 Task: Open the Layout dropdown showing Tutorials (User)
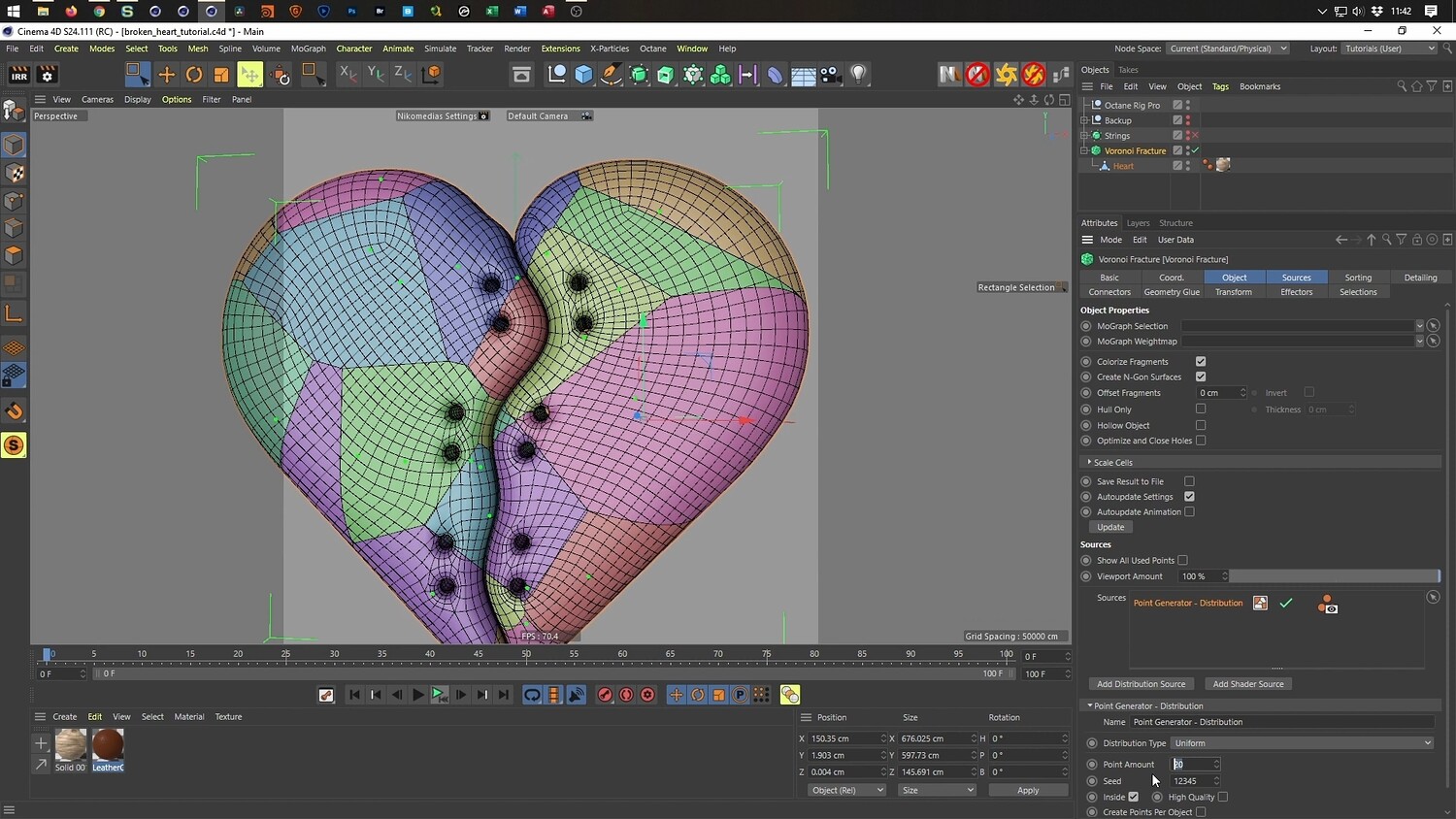pos(1389,49)
